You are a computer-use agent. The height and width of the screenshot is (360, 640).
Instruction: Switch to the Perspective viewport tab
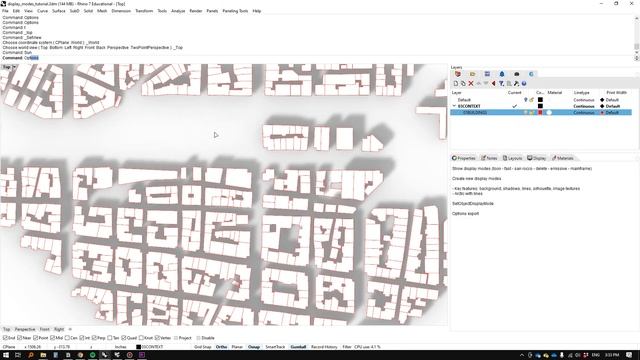(25, 329)
